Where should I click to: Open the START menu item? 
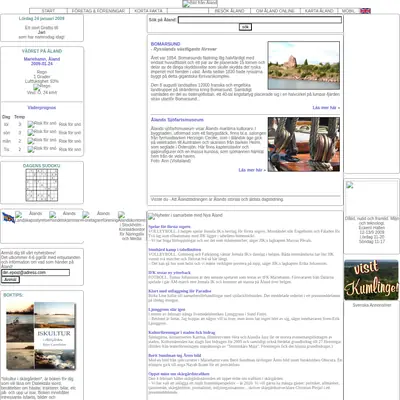(x=48, y=11)
